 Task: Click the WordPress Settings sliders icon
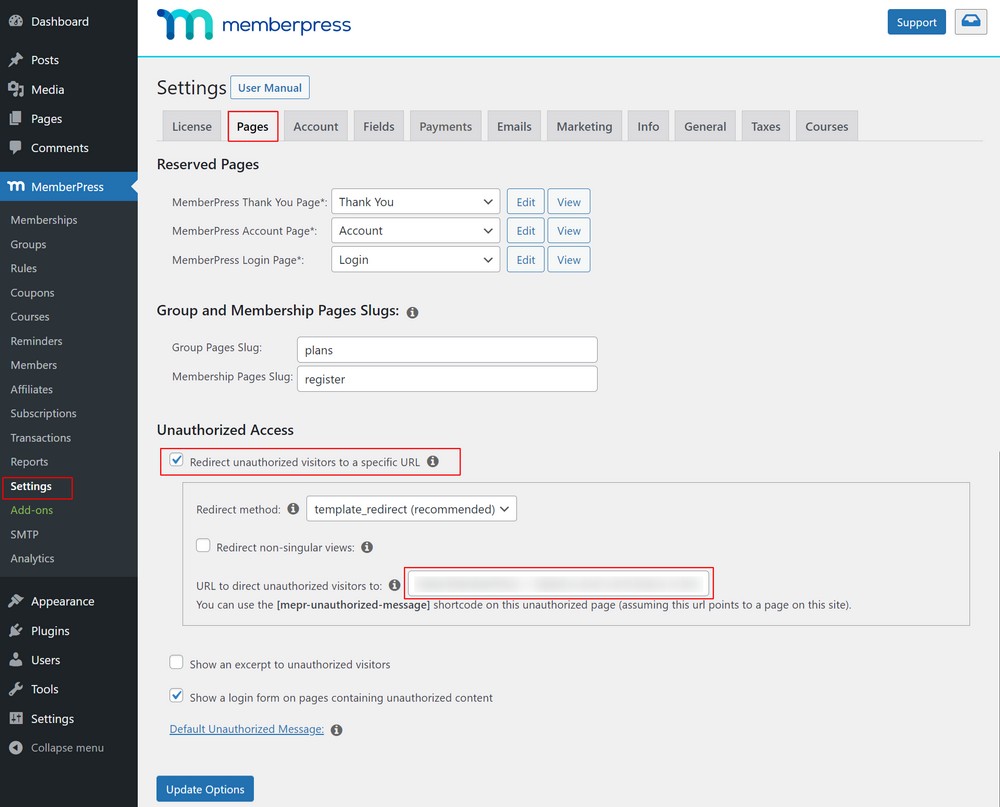click(x=16, y=718)
